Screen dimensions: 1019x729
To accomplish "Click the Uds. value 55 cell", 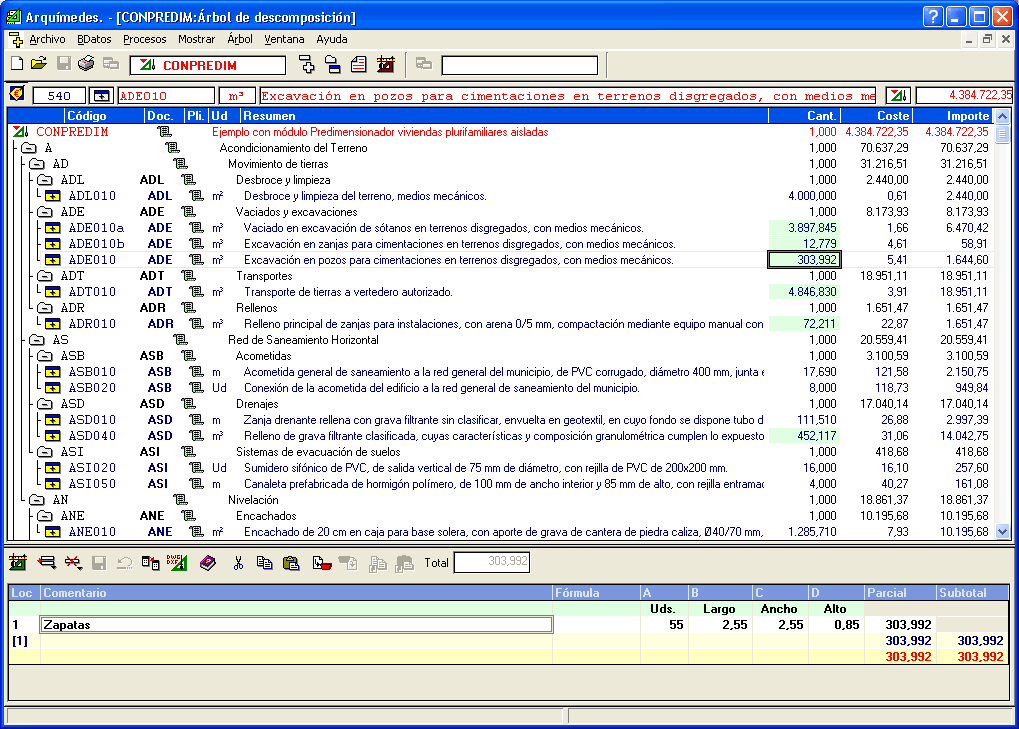I will [x=664, y=625].
